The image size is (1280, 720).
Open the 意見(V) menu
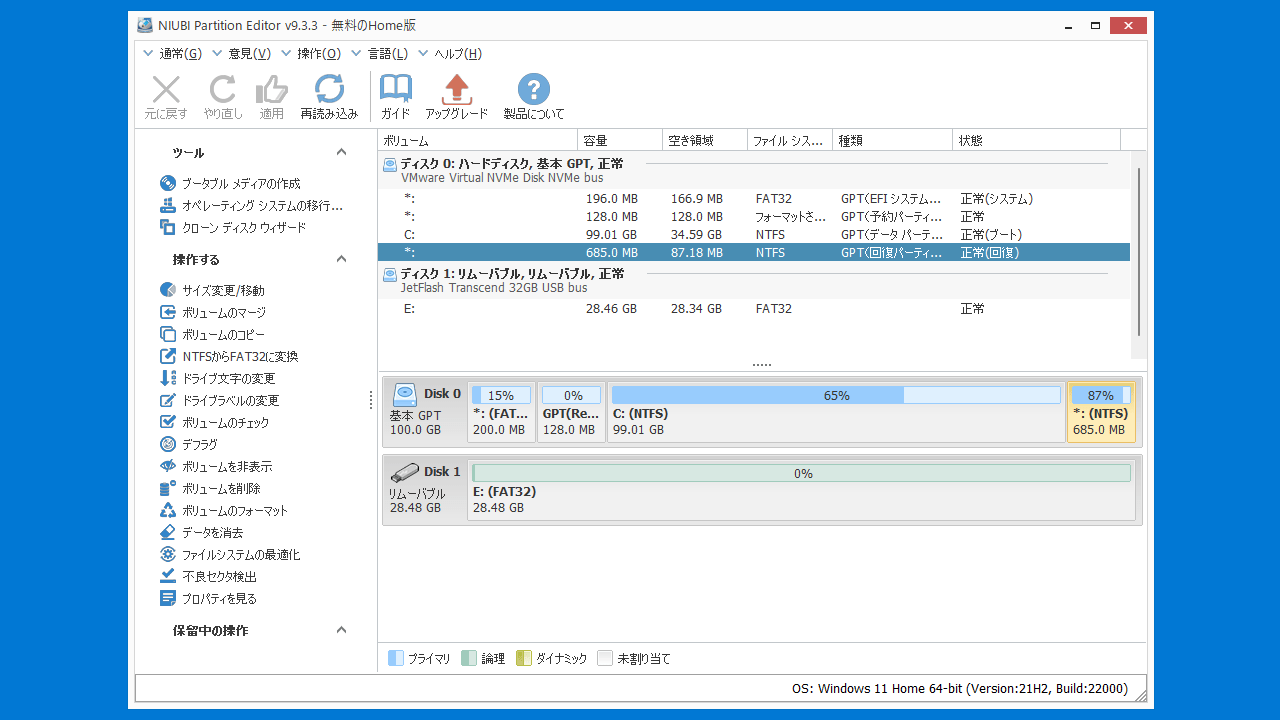pos(241,54)
